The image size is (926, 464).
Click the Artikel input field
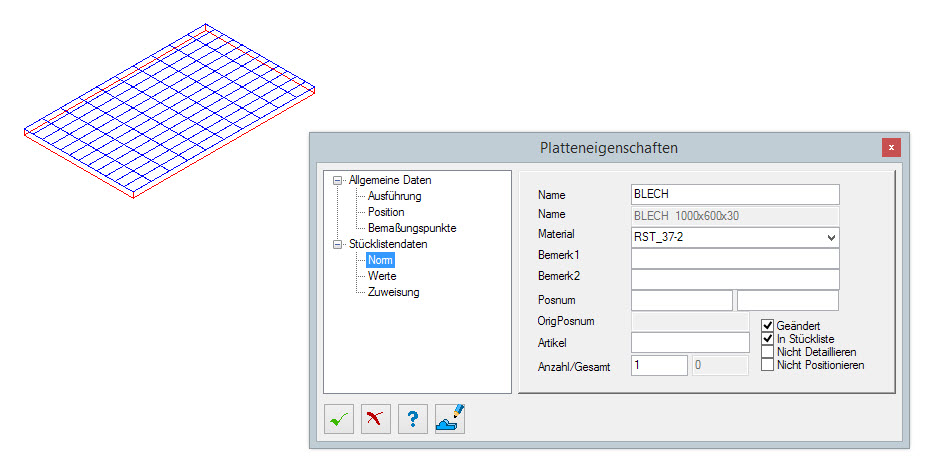[x=690, y=342]
